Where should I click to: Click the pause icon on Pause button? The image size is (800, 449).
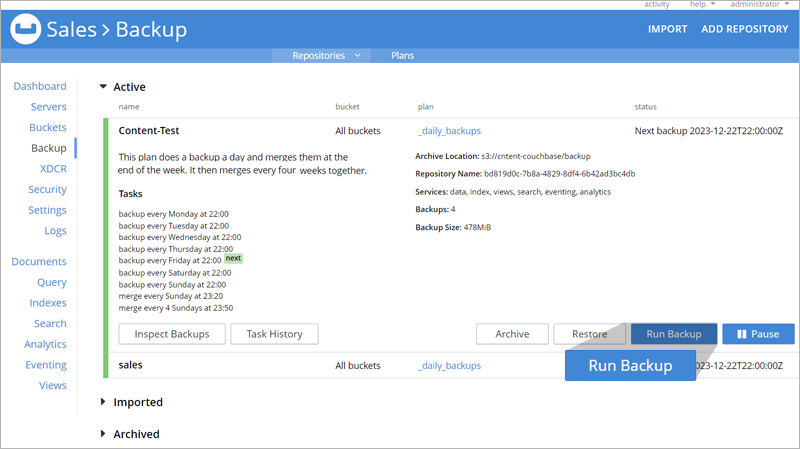point(741,334)
